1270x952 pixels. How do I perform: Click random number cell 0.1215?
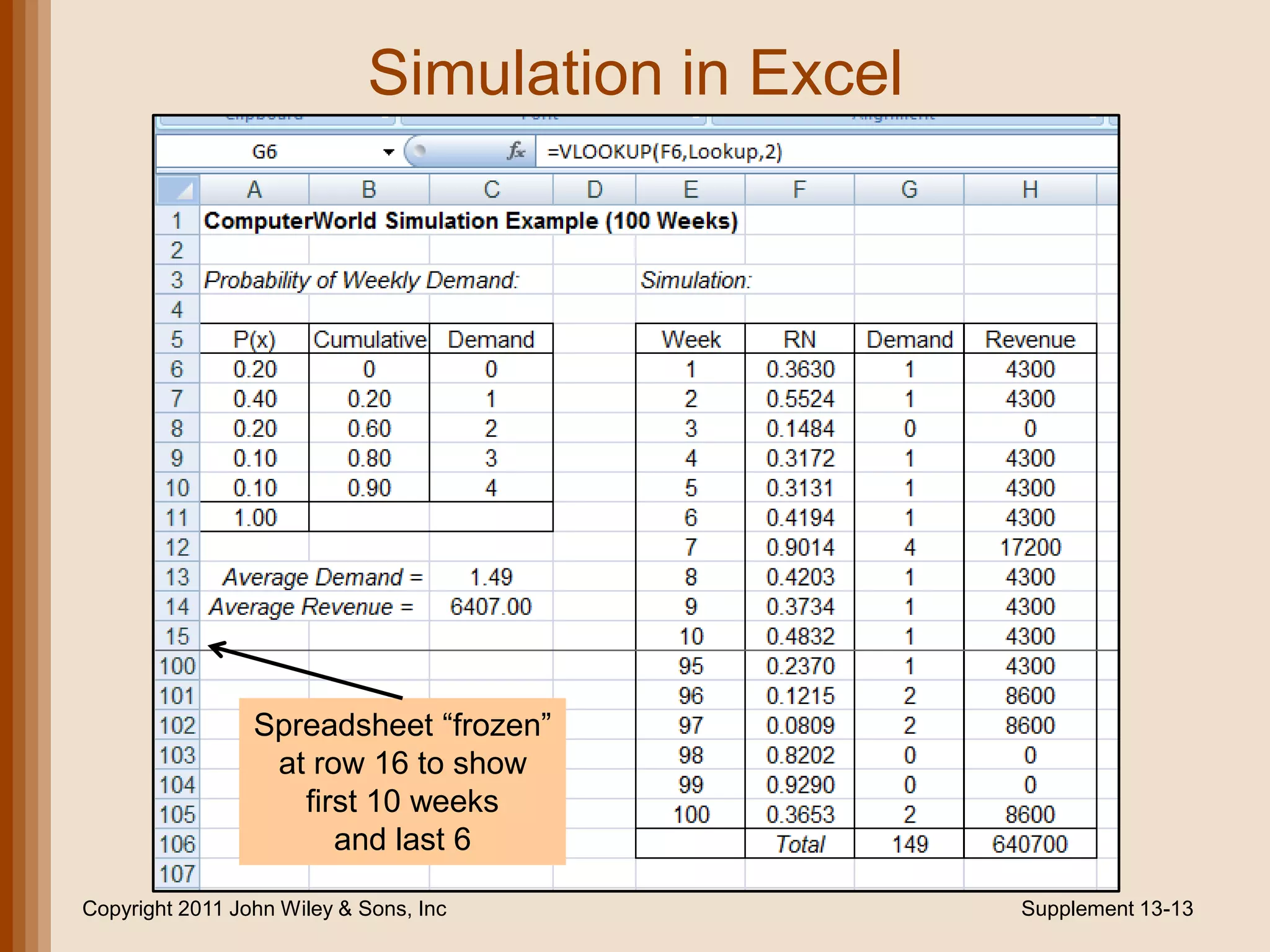click(x=800, y=696)
